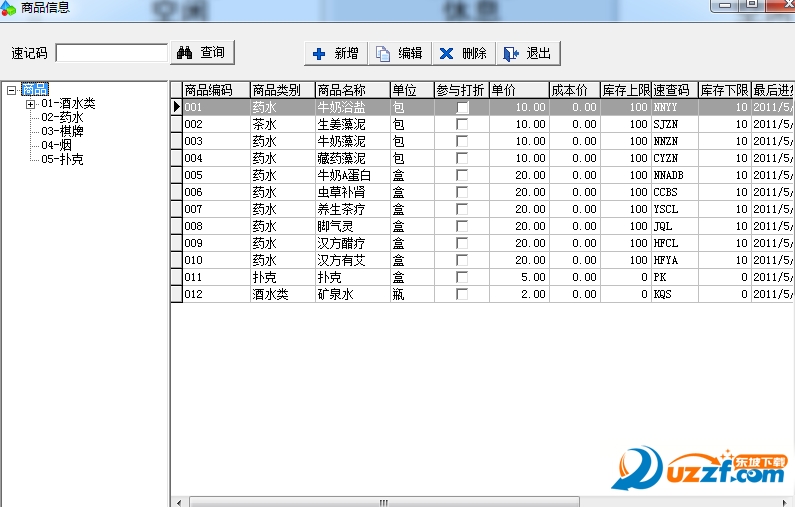Viewport: 795px width, 507px height.
Task: Click the door exit icon on 退出
Action: click(511, 54)
